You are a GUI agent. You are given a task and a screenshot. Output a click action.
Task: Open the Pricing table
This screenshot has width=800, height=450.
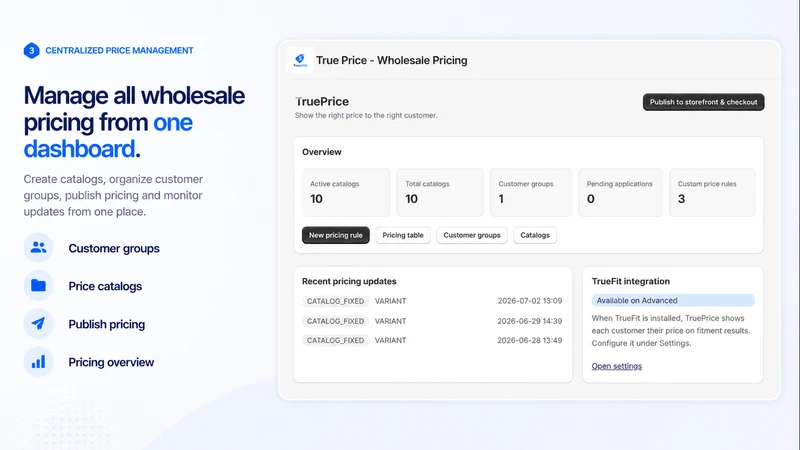403,235
